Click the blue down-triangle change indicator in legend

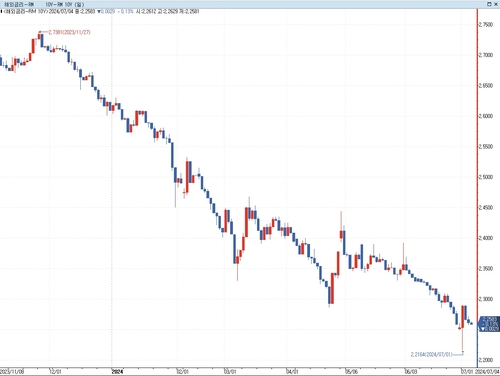(99, 11)
